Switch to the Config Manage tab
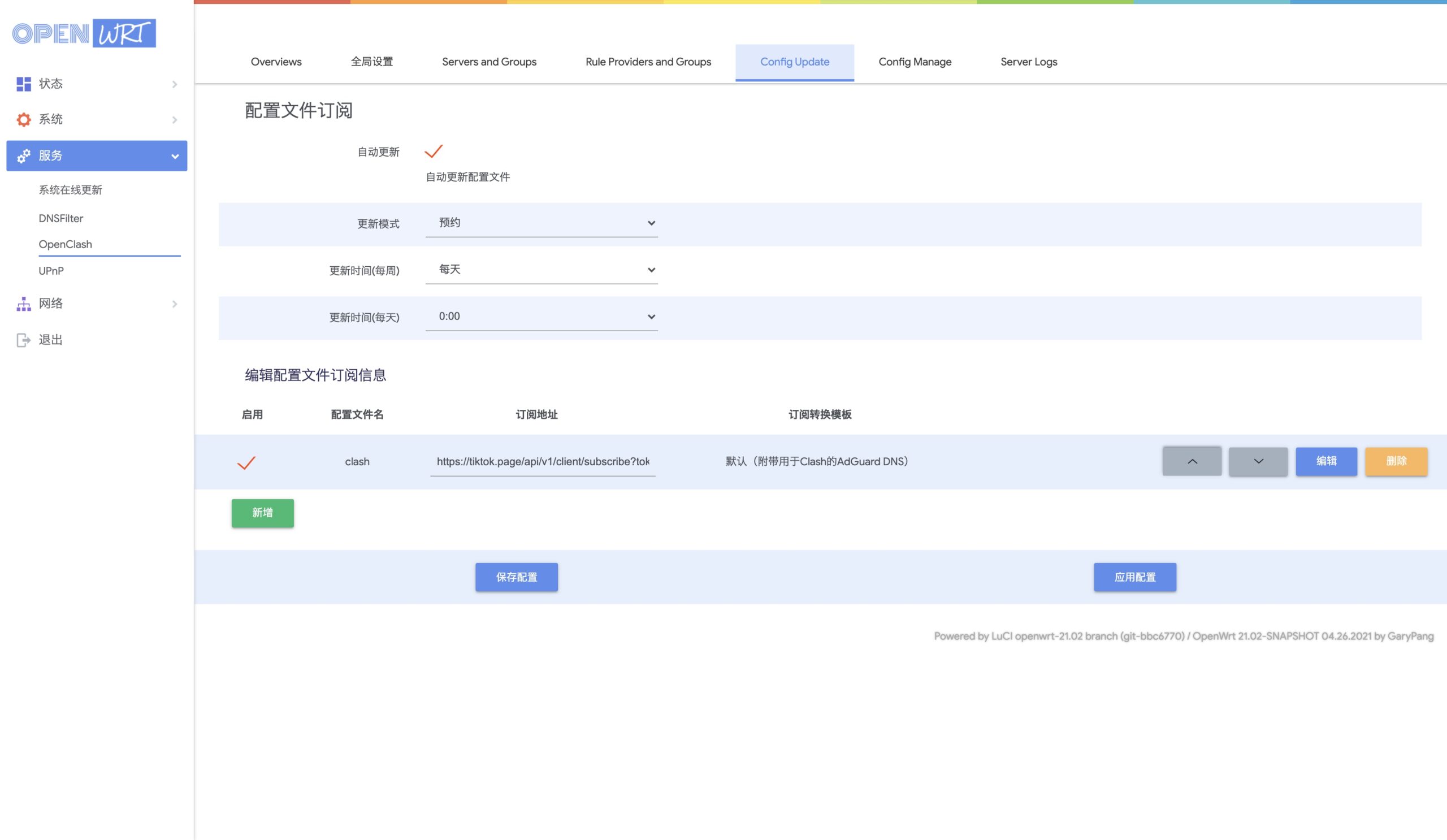 click(x=915, y=62)
